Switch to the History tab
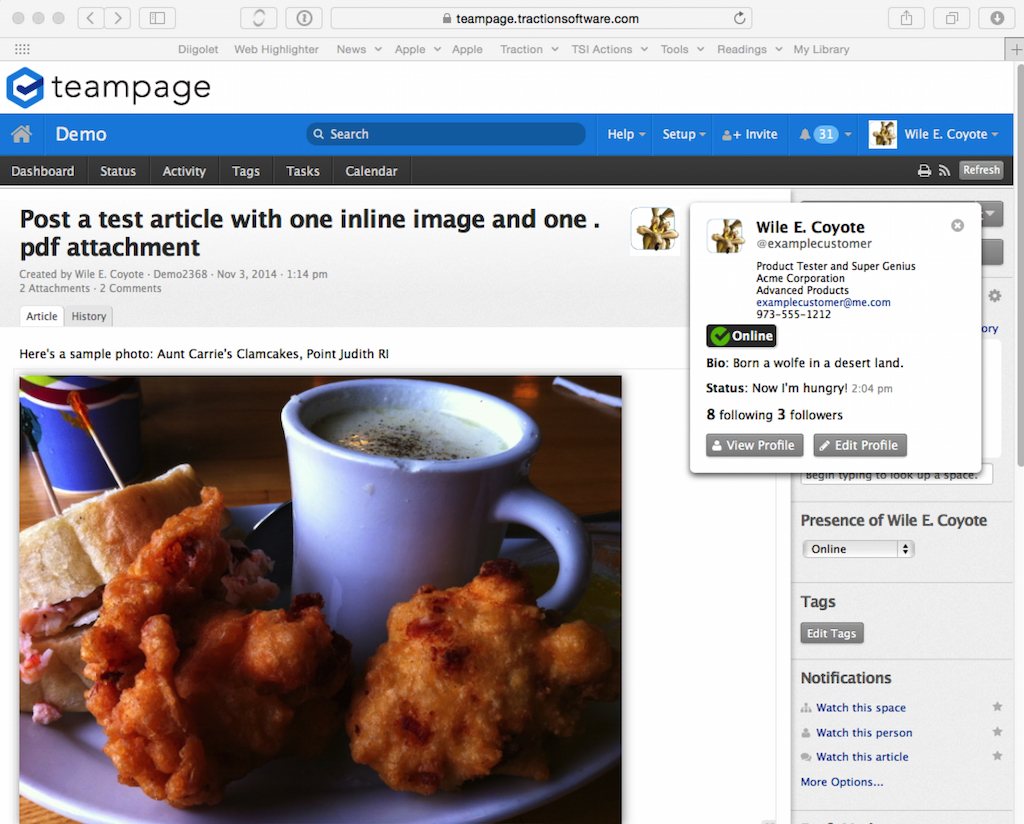The image size is (1024, 824). click(89, 316)
